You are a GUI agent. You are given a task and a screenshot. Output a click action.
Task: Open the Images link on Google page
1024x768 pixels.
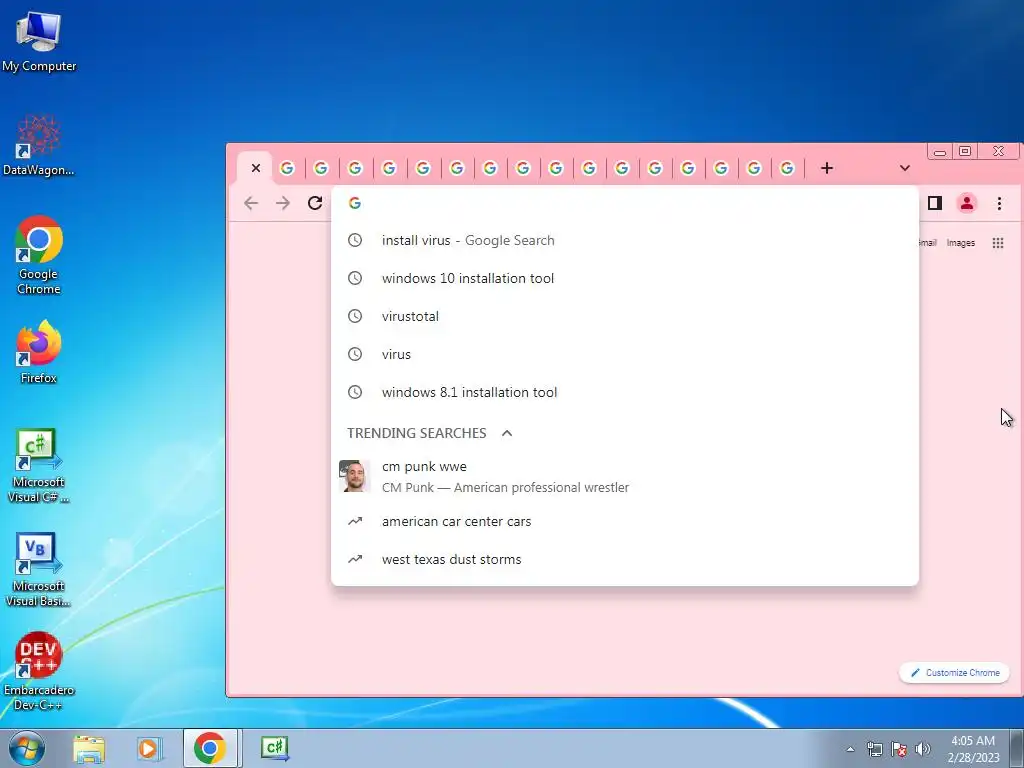(x=961, y=243)
